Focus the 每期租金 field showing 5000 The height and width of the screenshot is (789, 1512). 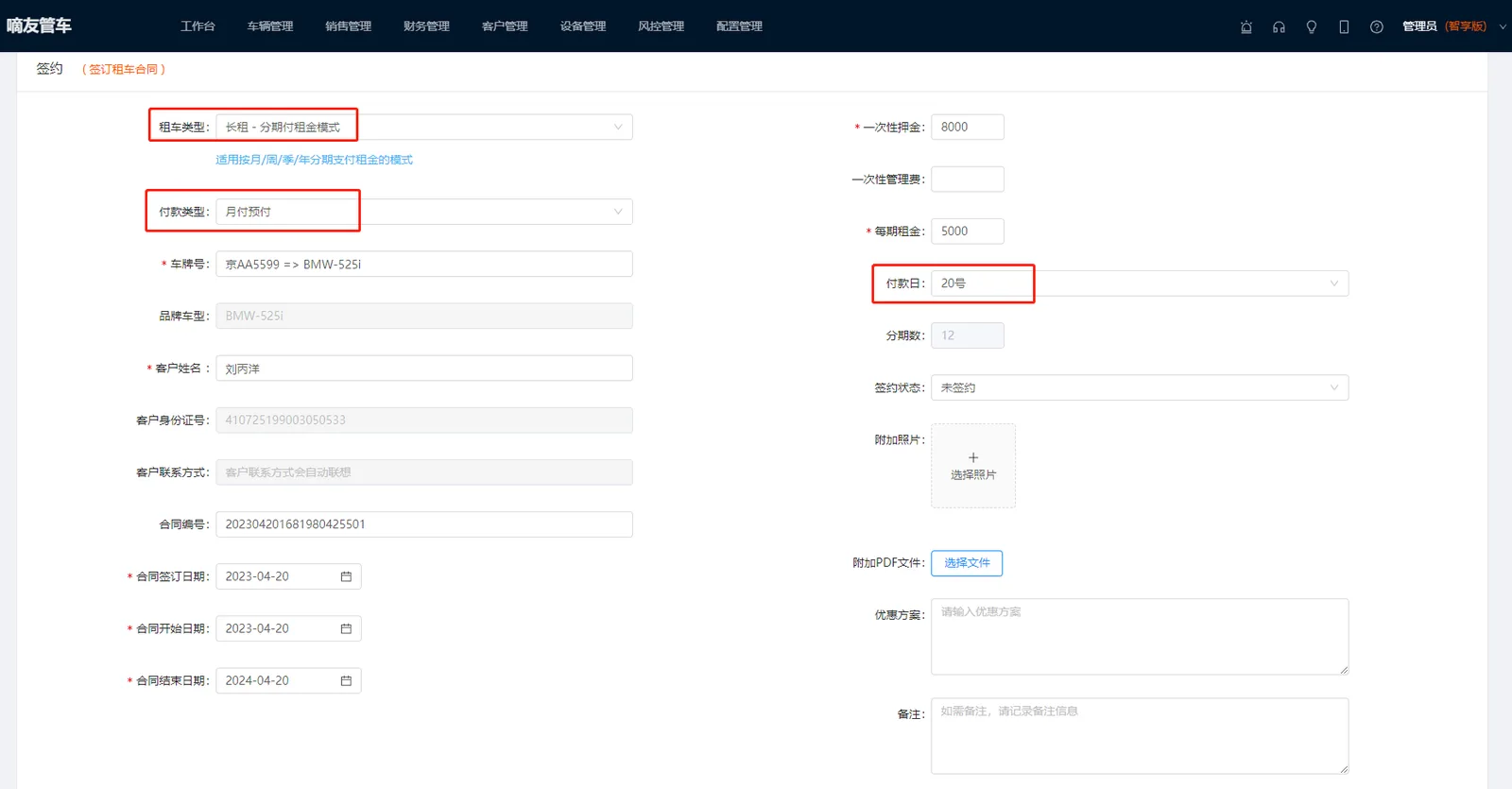tap(968, 232)
